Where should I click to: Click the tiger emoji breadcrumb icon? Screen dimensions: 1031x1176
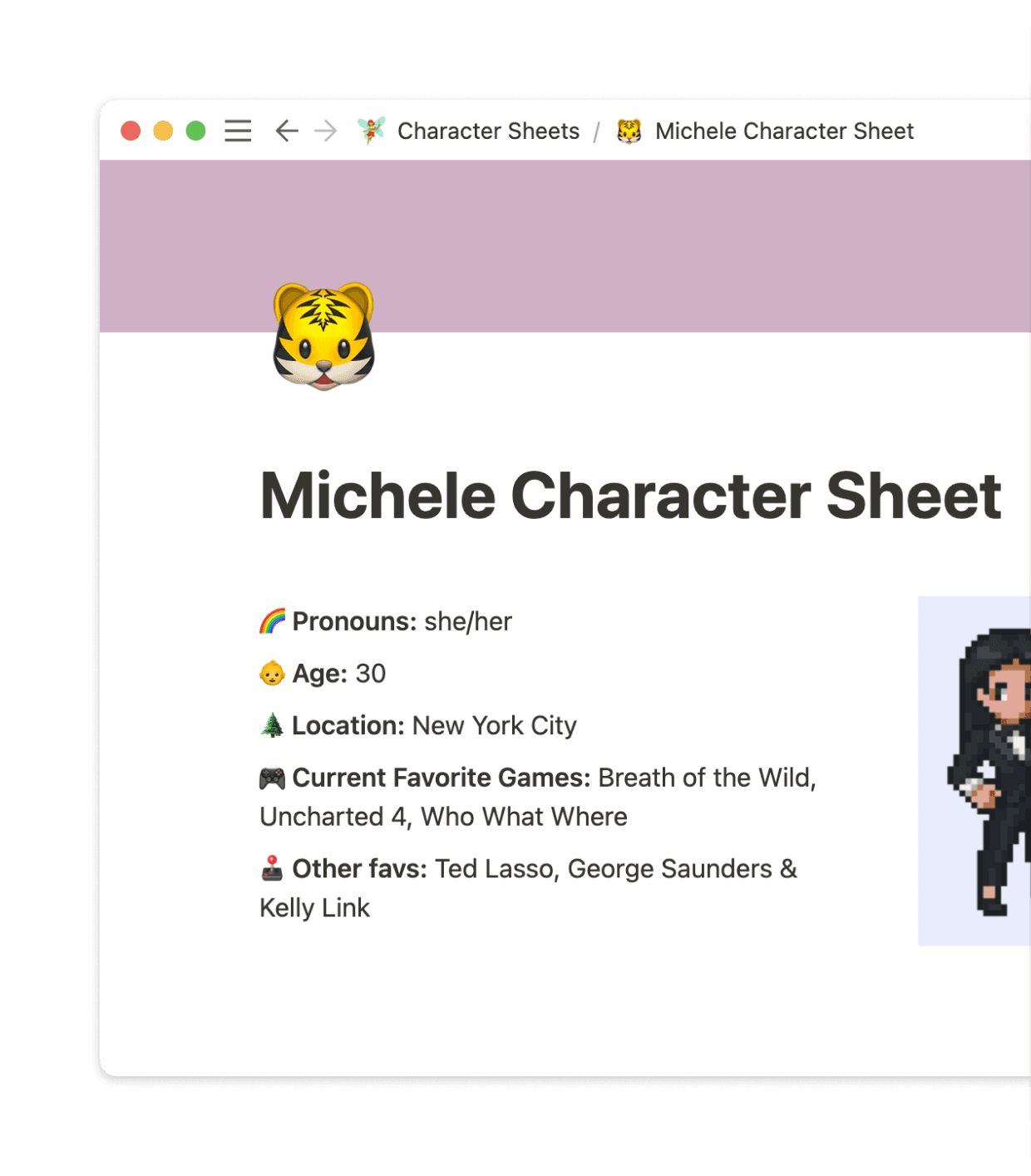(629, 131)
